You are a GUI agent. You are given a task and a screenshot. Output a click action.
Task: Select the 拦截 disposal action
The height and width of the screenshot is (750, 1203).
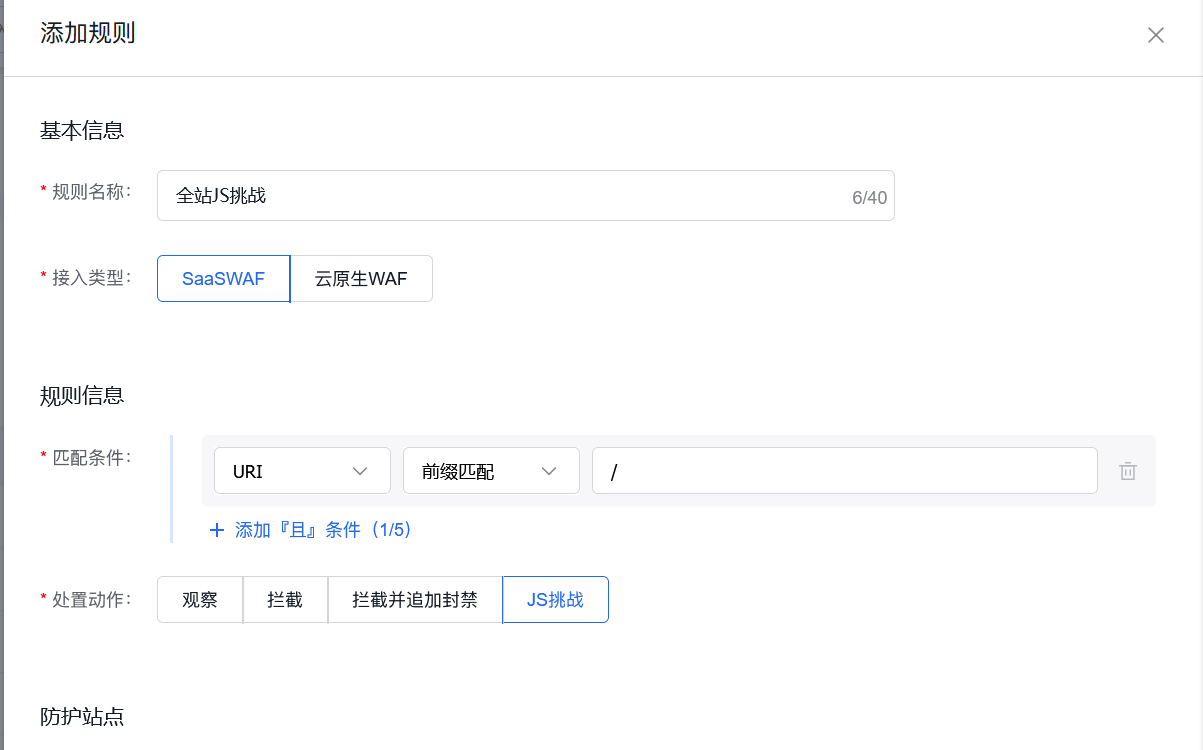[x=285, y=599]
